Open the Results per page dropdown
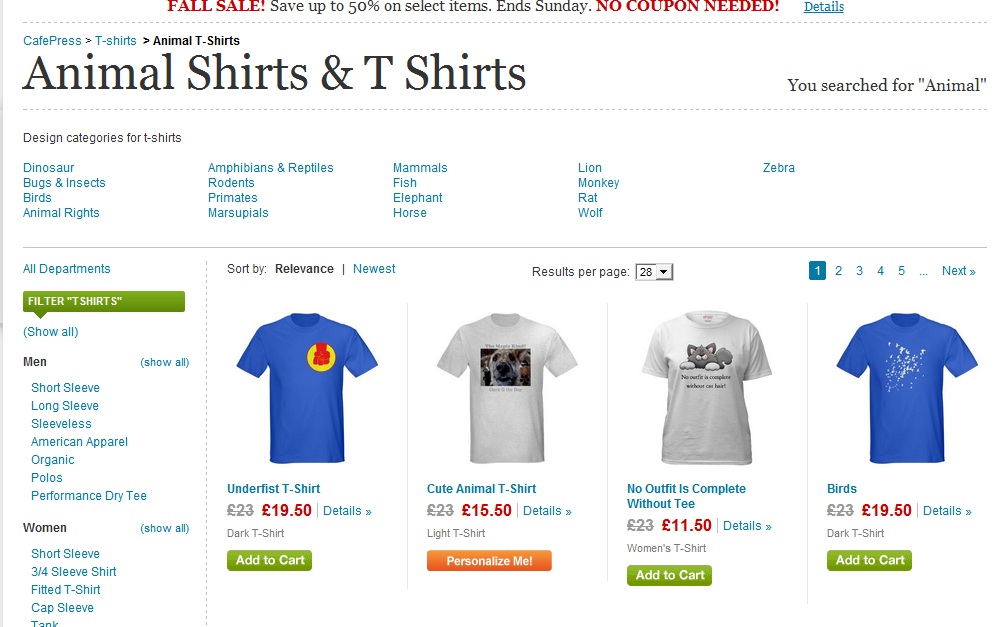This screenshot has height=627, width=1007. click(654, 272)
